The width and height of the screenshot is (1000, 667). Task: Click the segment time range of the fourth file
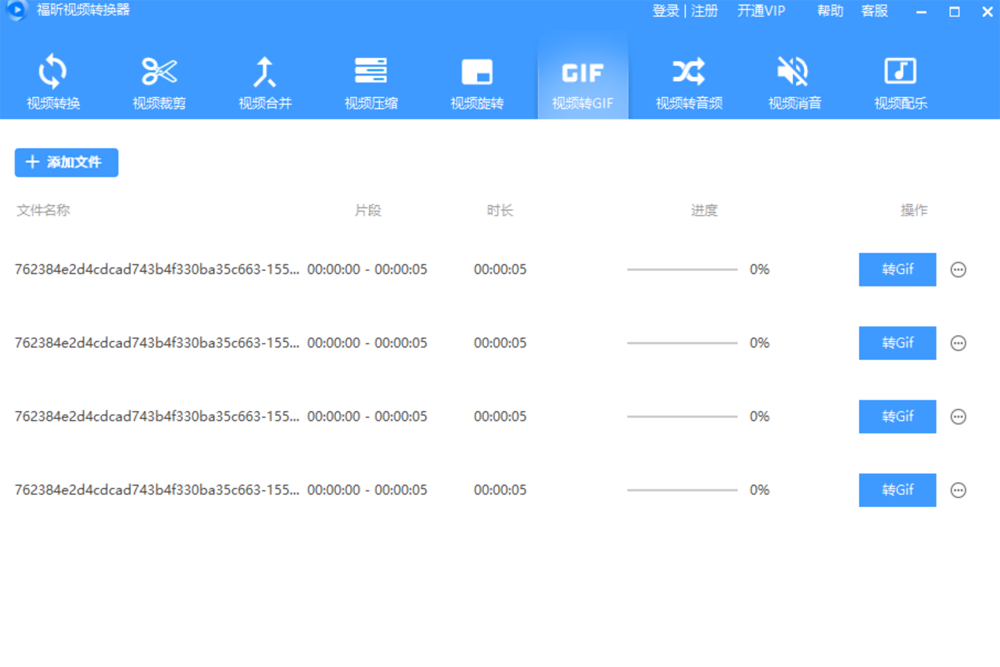coord(367,490)
